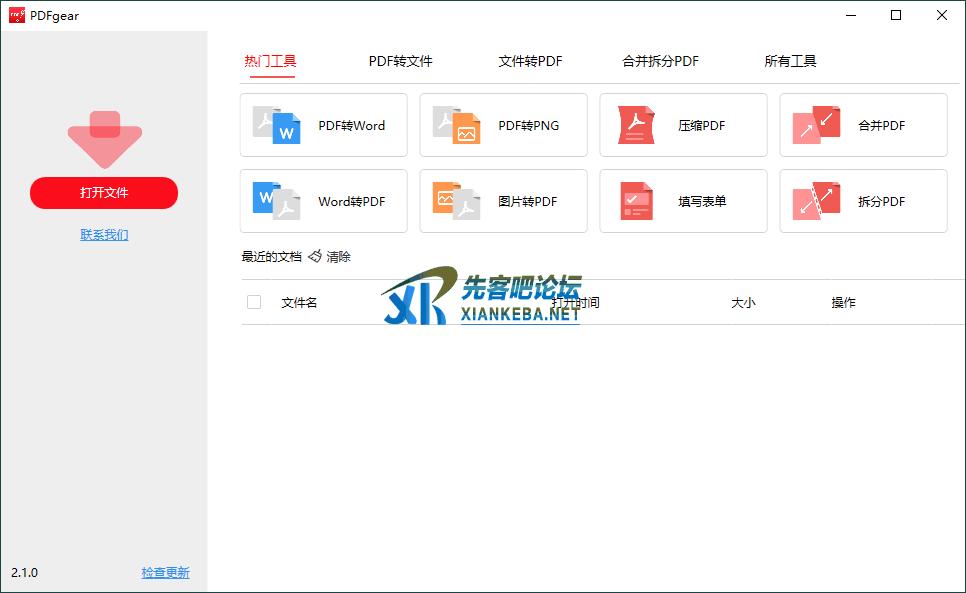Screen dimensions: 966x593
Task: Click the broom icon beside 清除
Action: coord(315,257)
